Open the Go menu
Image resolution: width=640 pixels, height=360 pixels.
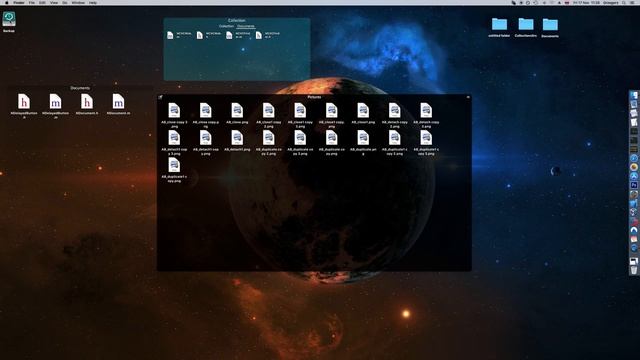click(65, 2)
